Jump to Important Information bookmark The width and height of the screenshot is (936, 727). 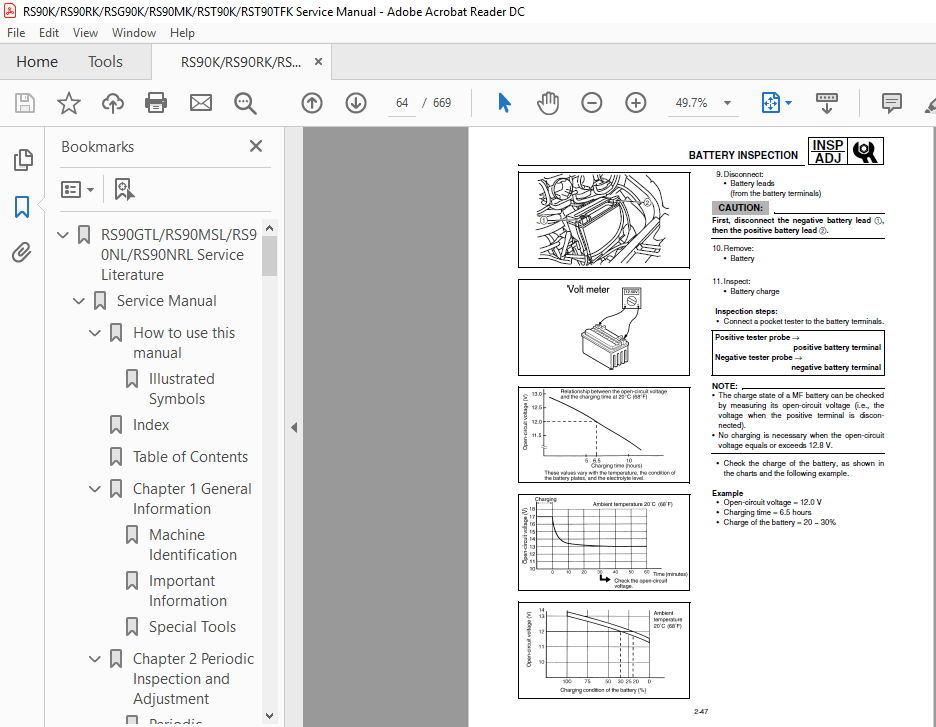coord(187,590)
